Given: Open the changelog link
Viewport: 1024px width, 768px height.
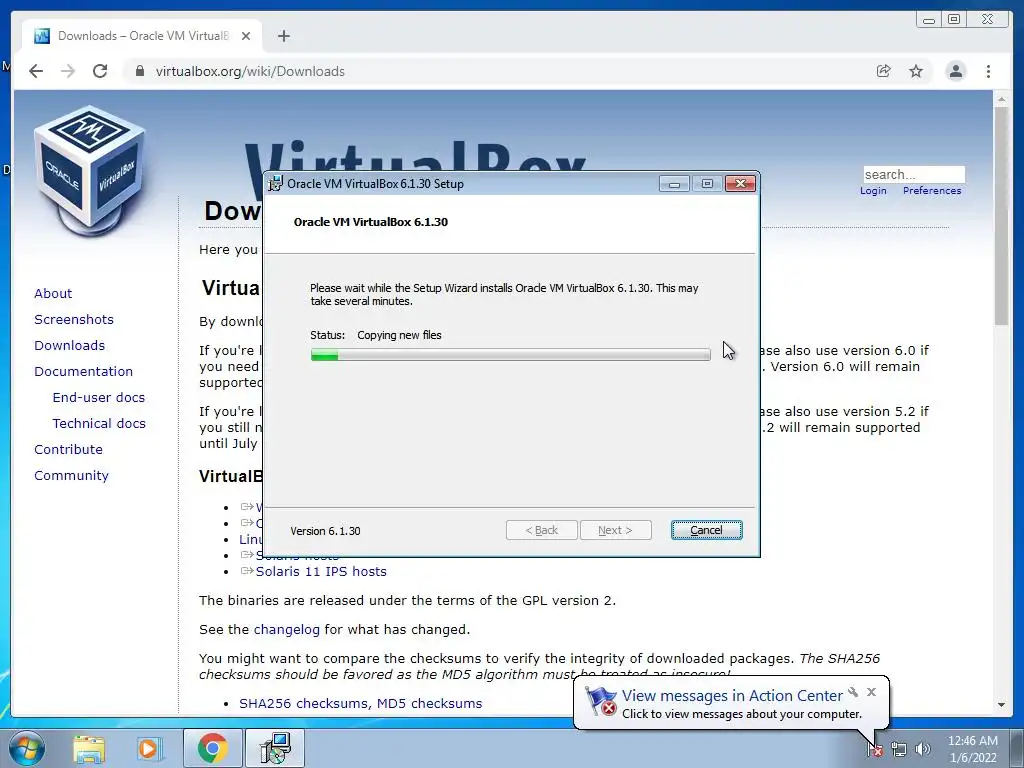Looking at the screenshot, I should (287, 630).
